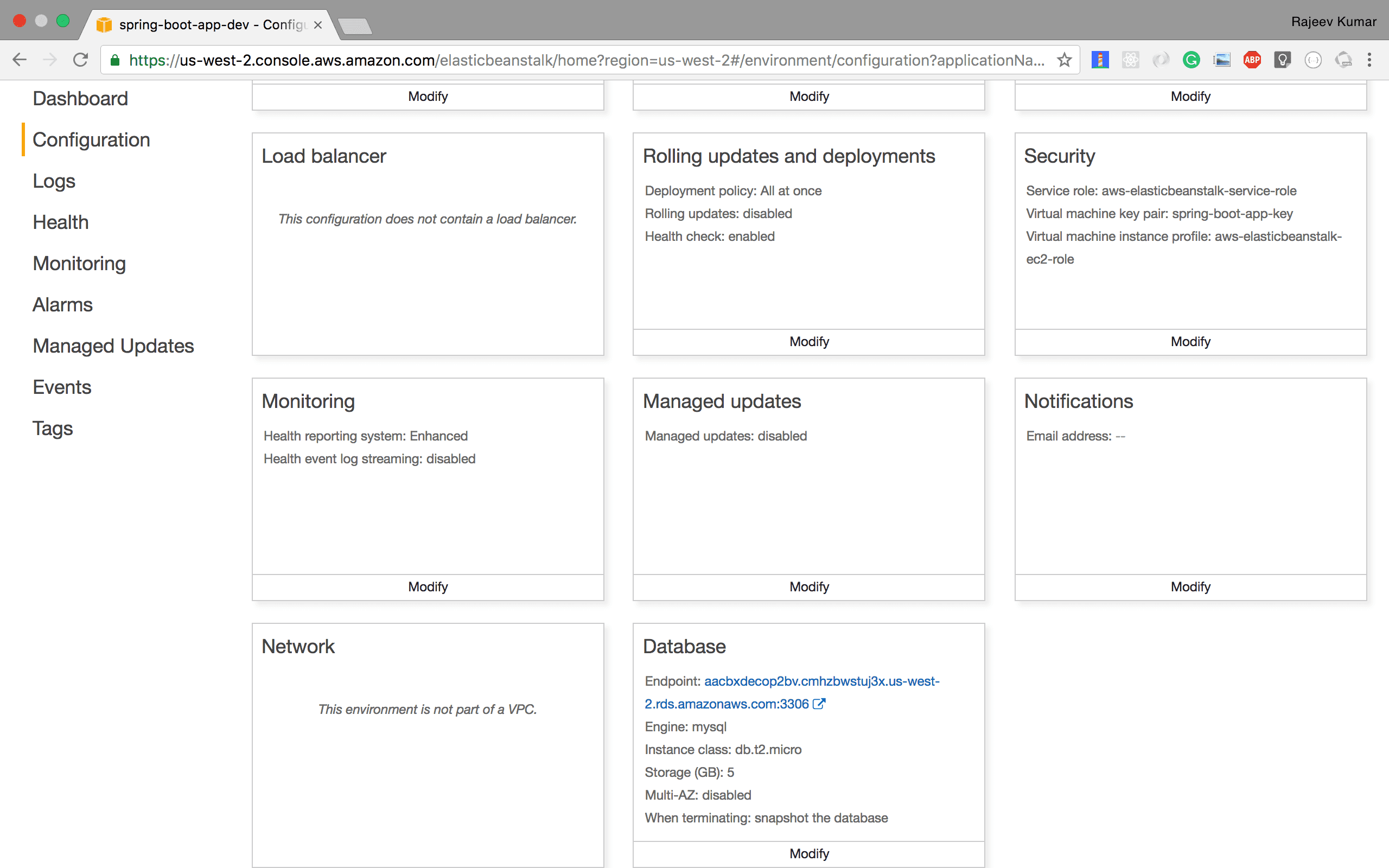
Task: Open the Grammarly extension
Action: click(x=1191, y=59)
